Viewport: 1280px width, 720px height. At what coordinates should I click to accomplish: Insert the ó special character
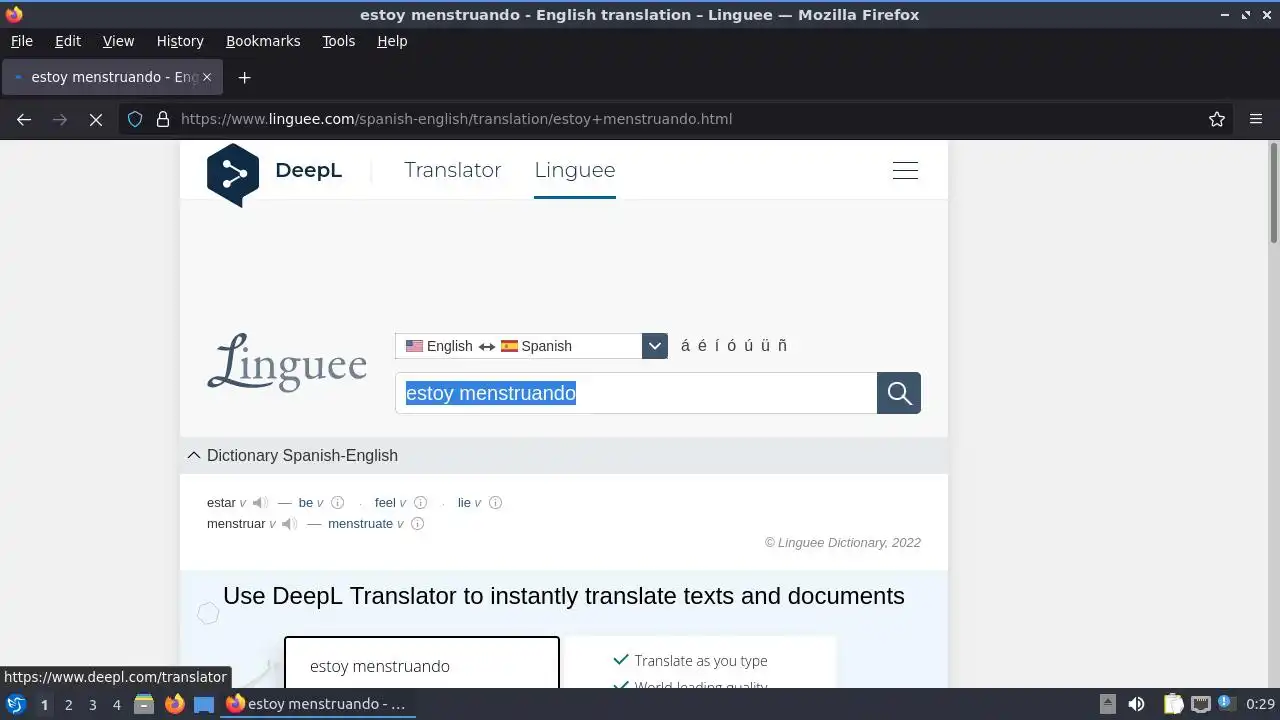coord(732,346)
